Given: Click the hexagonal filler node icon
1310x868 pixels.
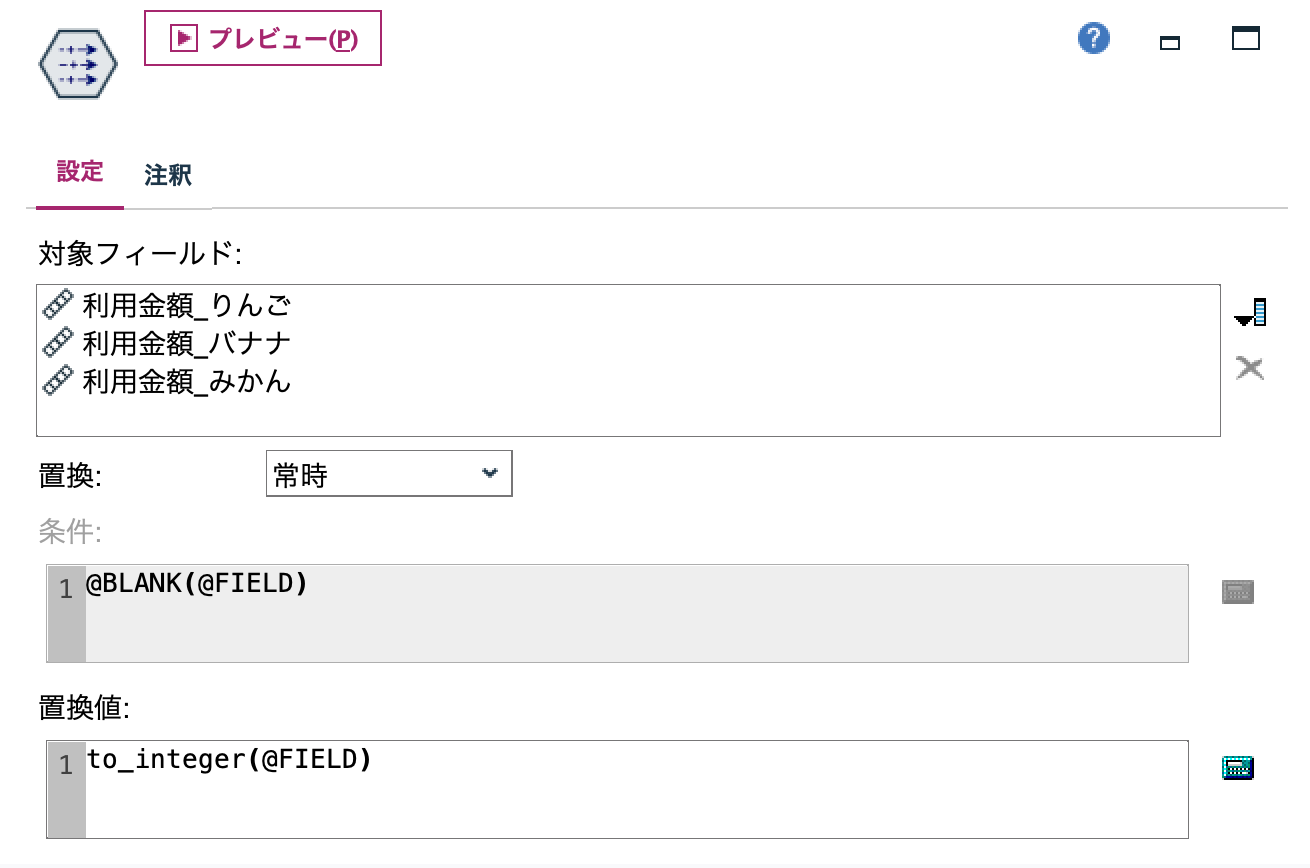Looking at the screenshot, I should pos(76,63).
